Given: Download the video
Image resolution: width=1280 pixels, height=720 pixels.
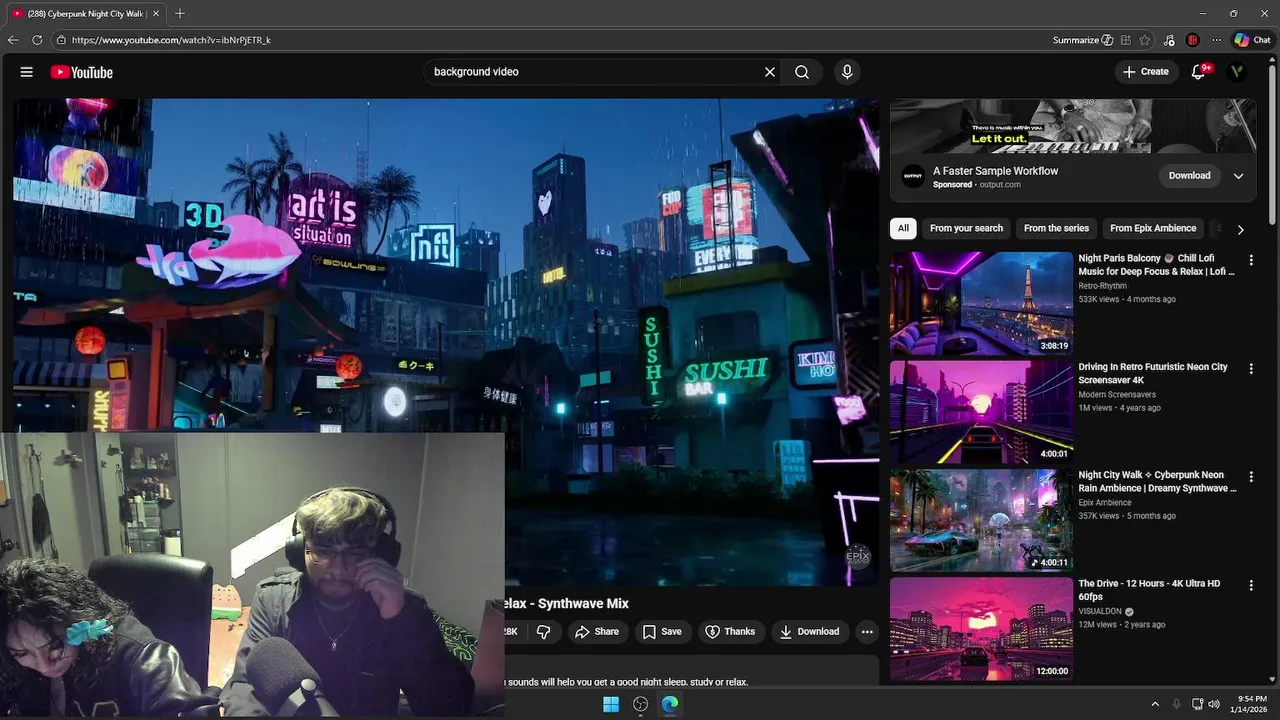Looking at the screenshot, I should [810, 632].
